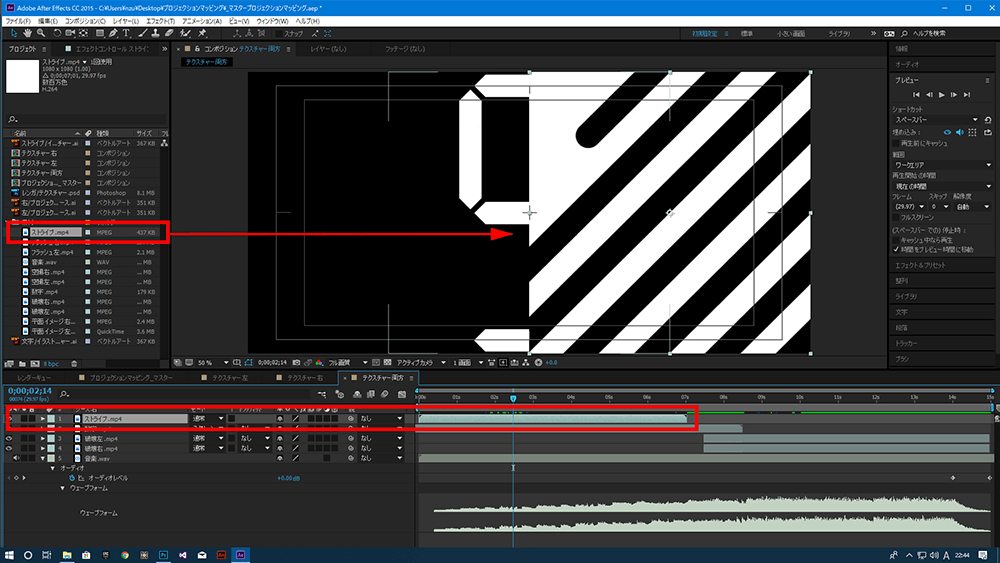Select the 標準 workspace
Screen dimensions: 1000x563
(x=747, y=33)
